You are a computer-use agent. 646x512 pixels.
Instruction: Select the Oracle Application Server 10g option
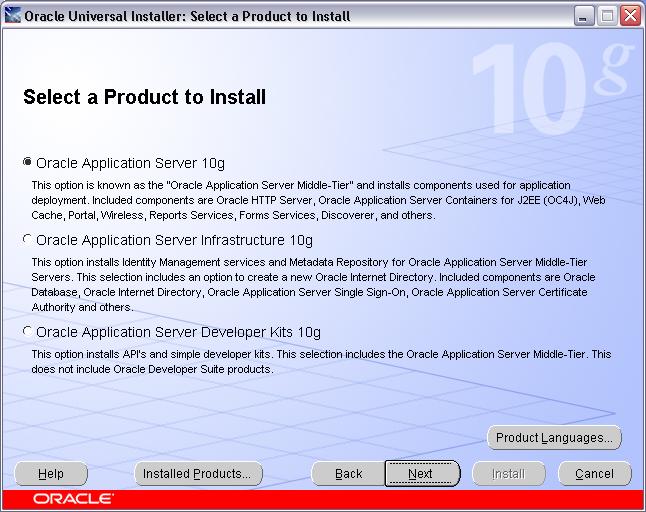point(27,163)
